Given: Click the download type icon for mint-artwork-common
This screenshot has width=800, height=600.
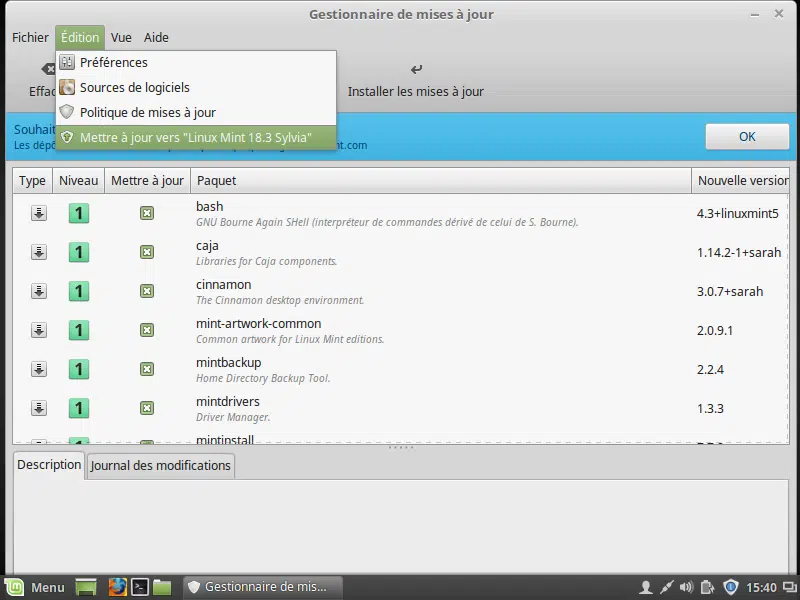Looking at the screenshot, I should click(39, 330).
